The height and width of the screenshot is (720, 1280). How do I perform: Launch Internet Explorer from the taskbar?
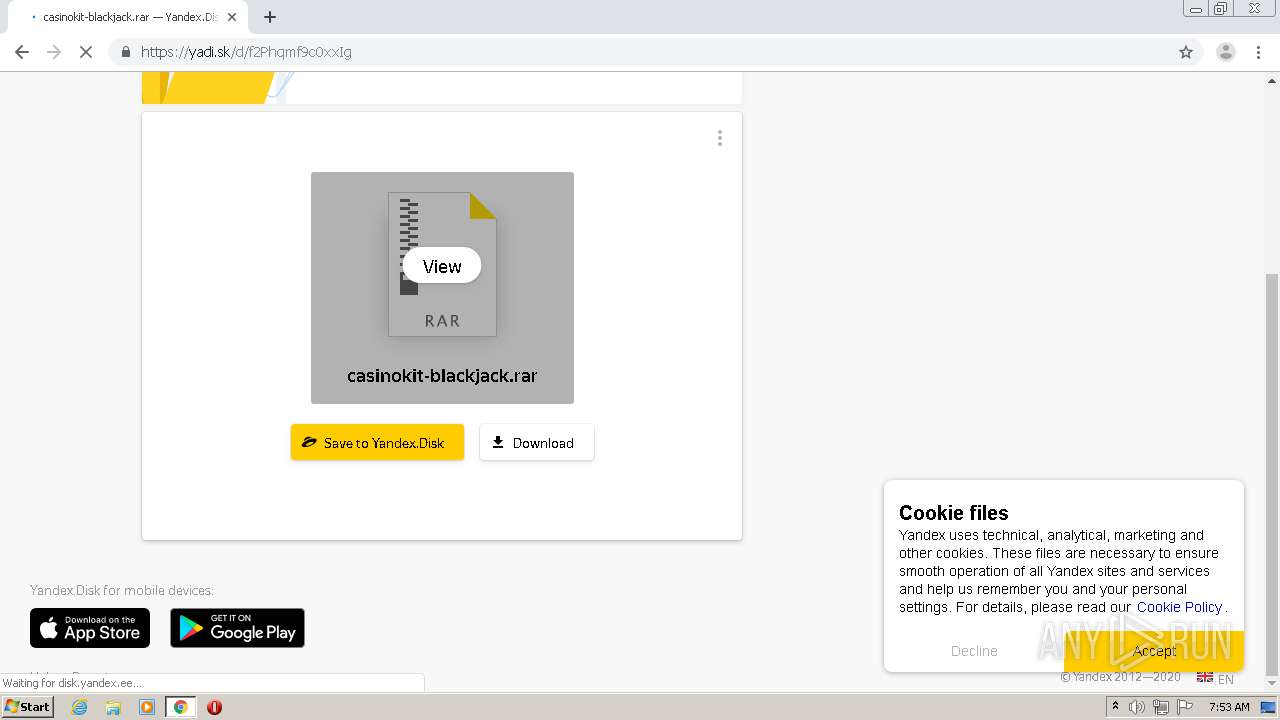79,707
